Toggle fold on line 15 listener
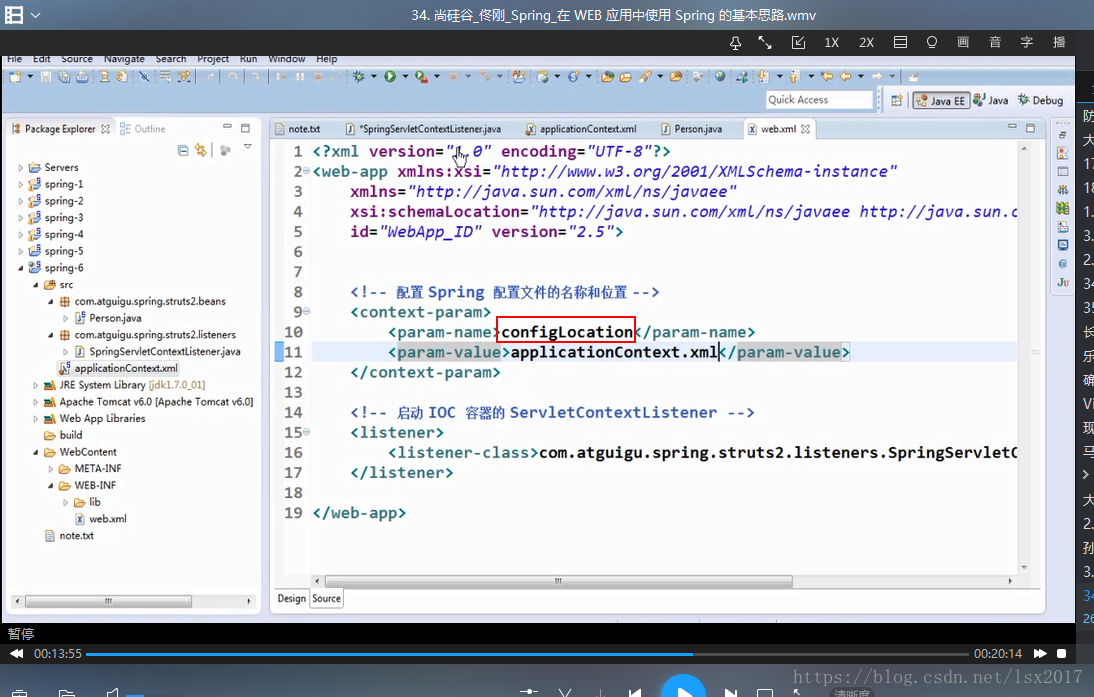The height and width of the screenshot is (697, 1094). pos(306,433)
